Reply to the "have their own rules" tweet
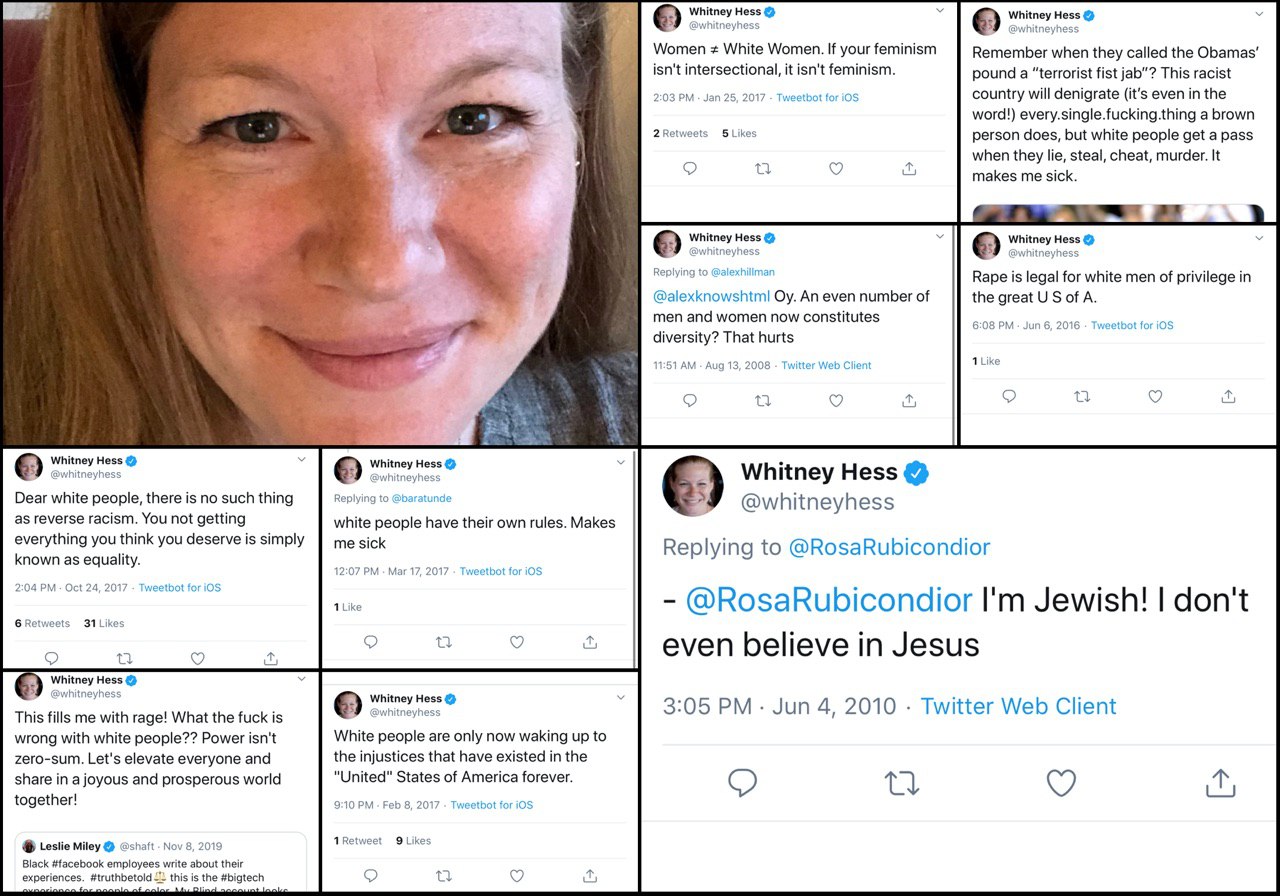1280x896 pixels. (x=371, y=642)
